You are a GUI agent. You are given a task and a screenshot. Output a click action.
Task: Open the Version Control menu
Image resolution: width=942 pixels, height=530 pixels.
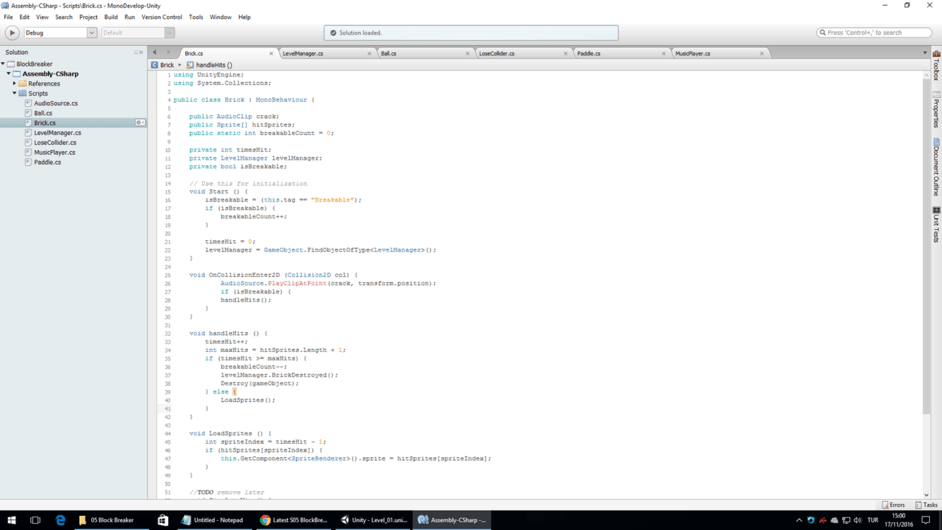tap(161, 17)
